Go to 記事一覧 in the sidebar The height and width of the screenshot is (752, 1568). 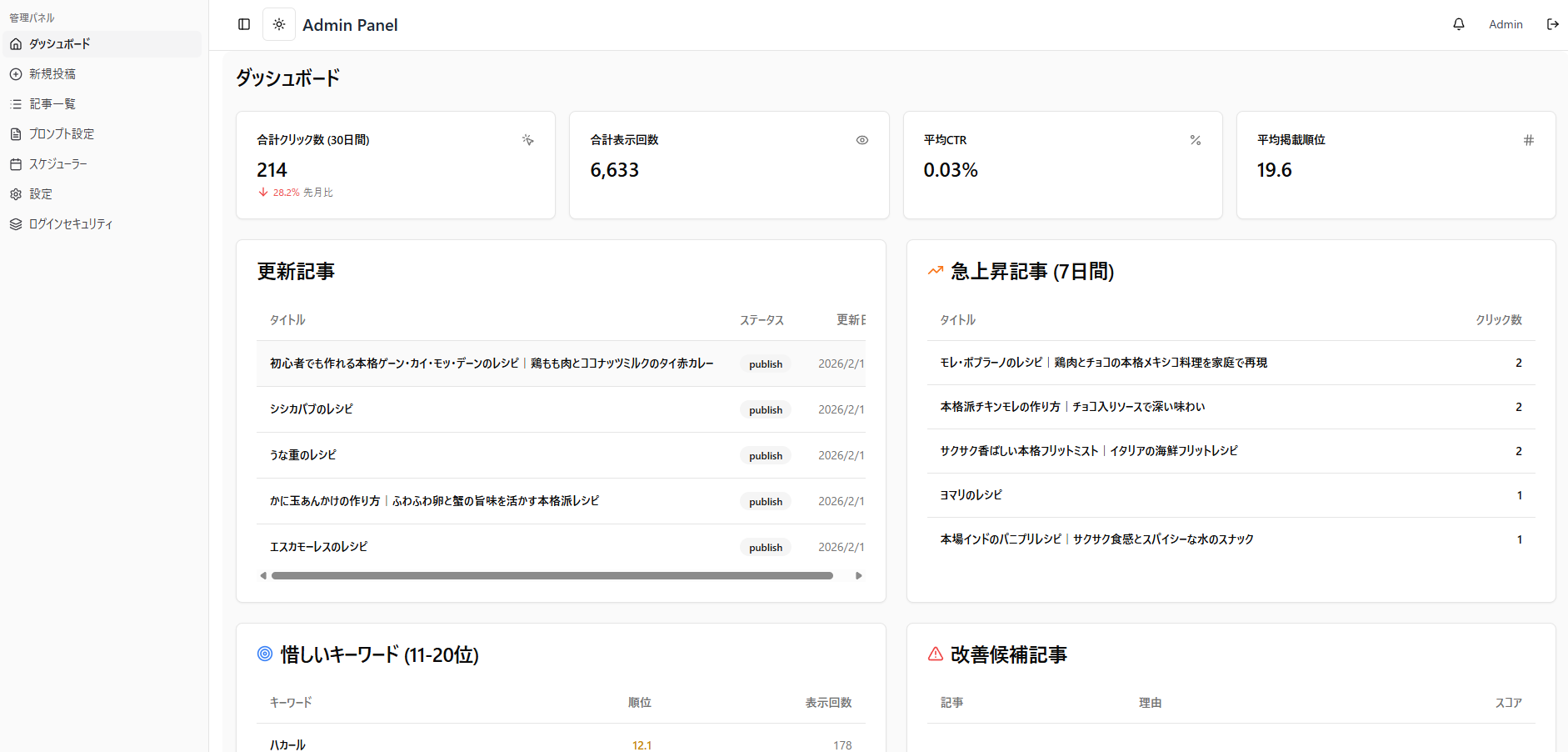pos(52,104)
